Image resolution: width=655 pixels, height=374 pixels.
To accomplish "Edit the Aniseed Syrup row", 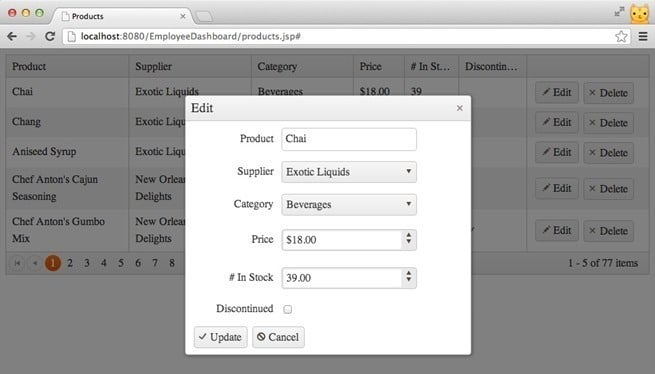I will point(557,153).
